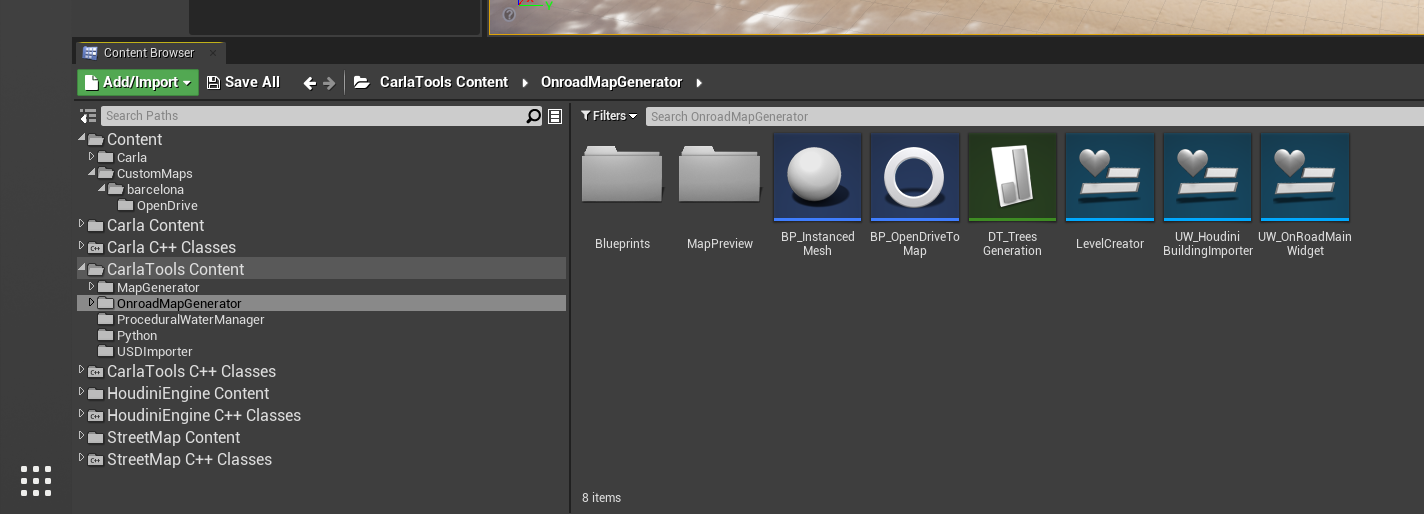Go back in Content Browser history
This screenshot has height=514, width=1424.
(309, 83)
